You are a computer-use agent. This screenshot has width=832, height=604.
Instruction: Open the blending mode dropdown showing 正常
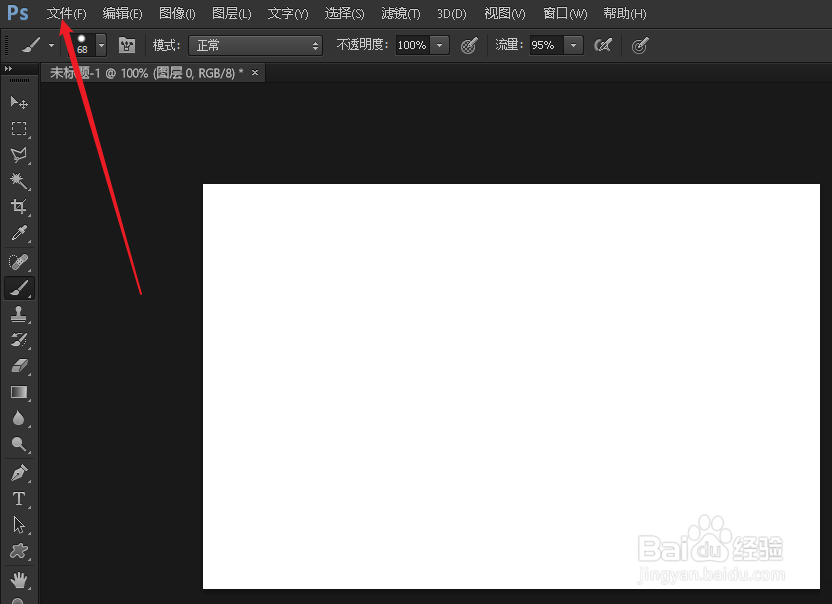tap(256, 46)
